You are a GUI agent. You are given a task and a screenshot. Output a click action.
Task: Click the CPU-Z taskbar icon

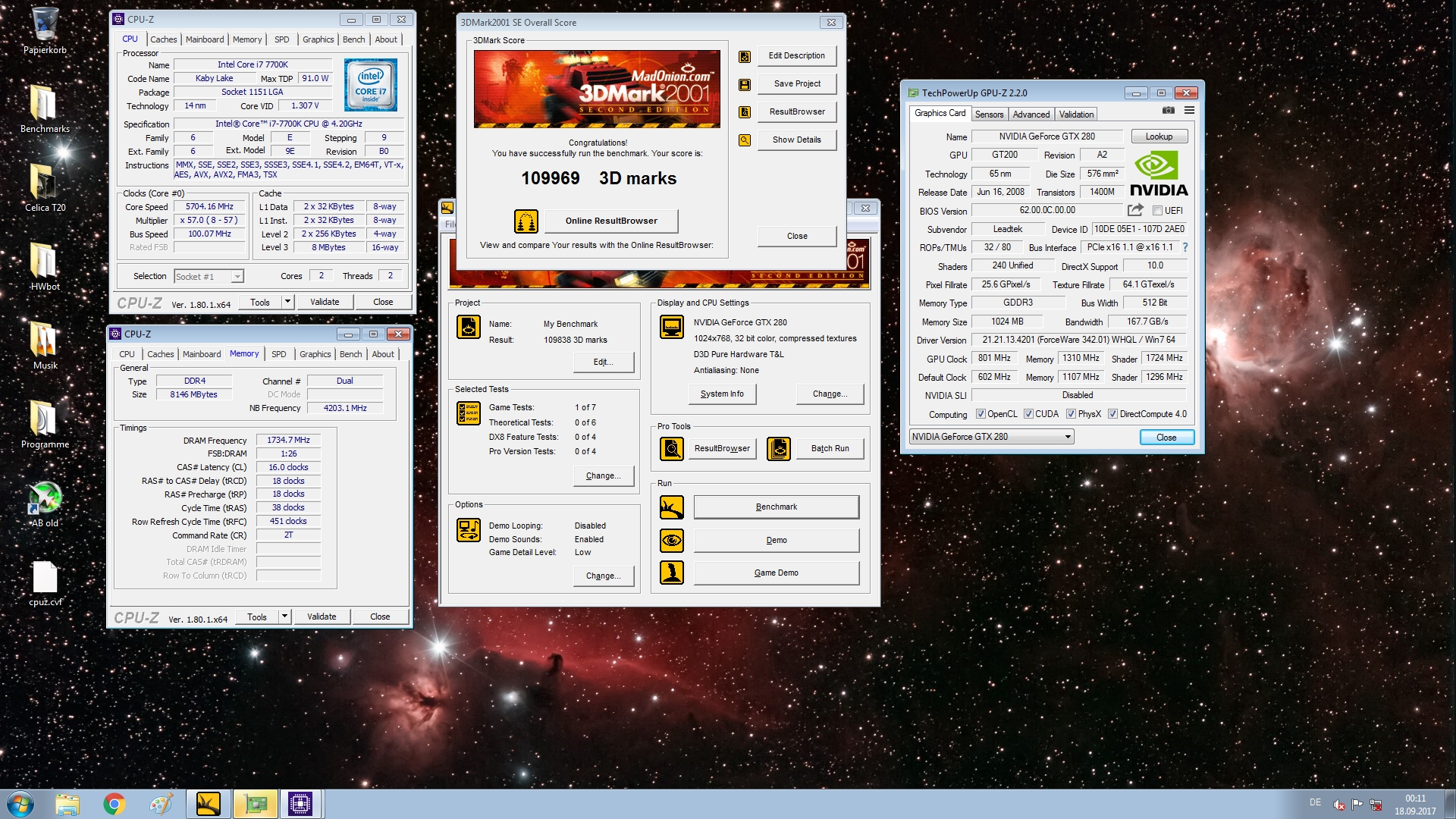[x=300, y=804]
